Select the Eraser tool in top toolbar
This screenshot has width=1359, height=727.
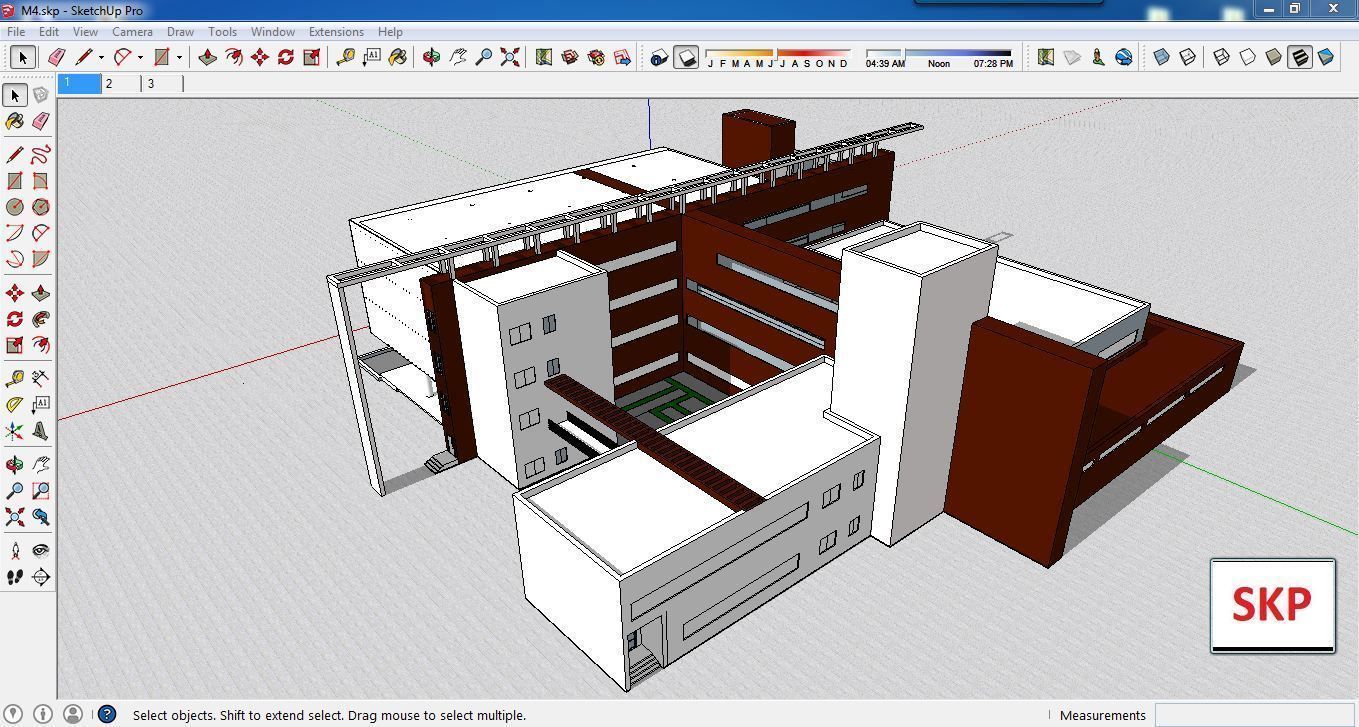pos(57,57)
